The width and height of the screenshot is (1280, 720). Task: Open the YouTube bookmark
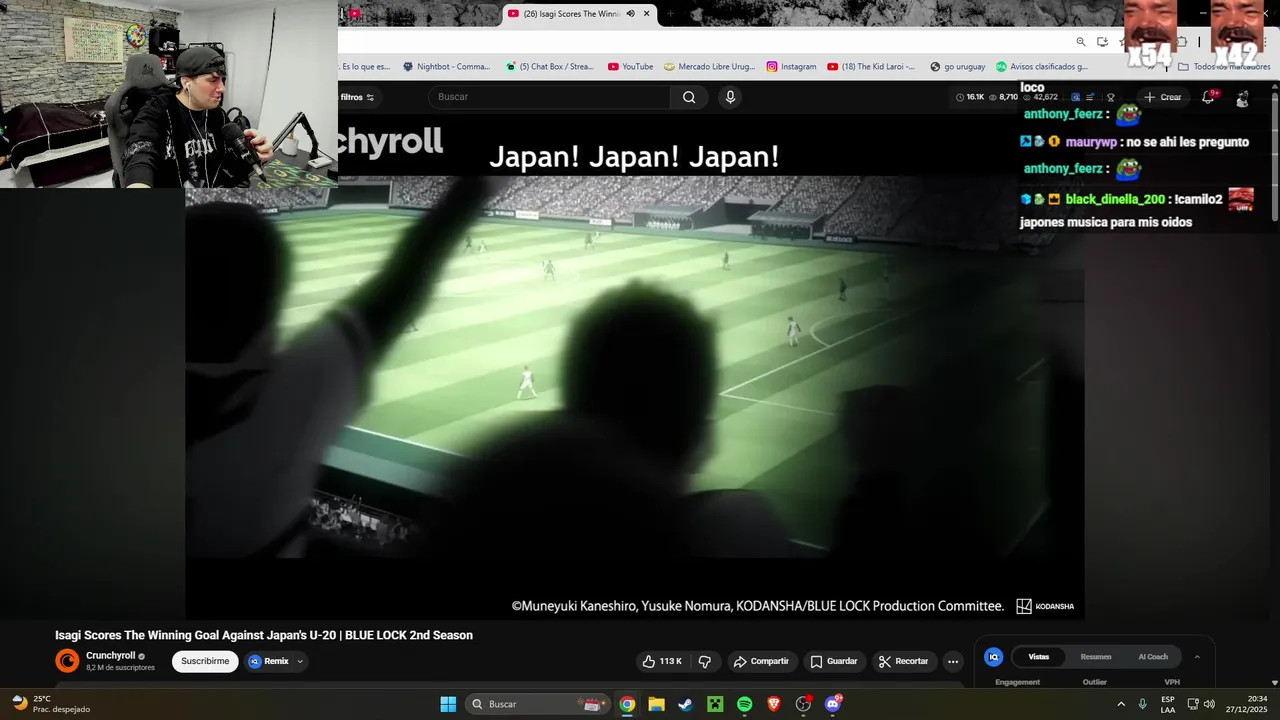click(x=630, y=67)
